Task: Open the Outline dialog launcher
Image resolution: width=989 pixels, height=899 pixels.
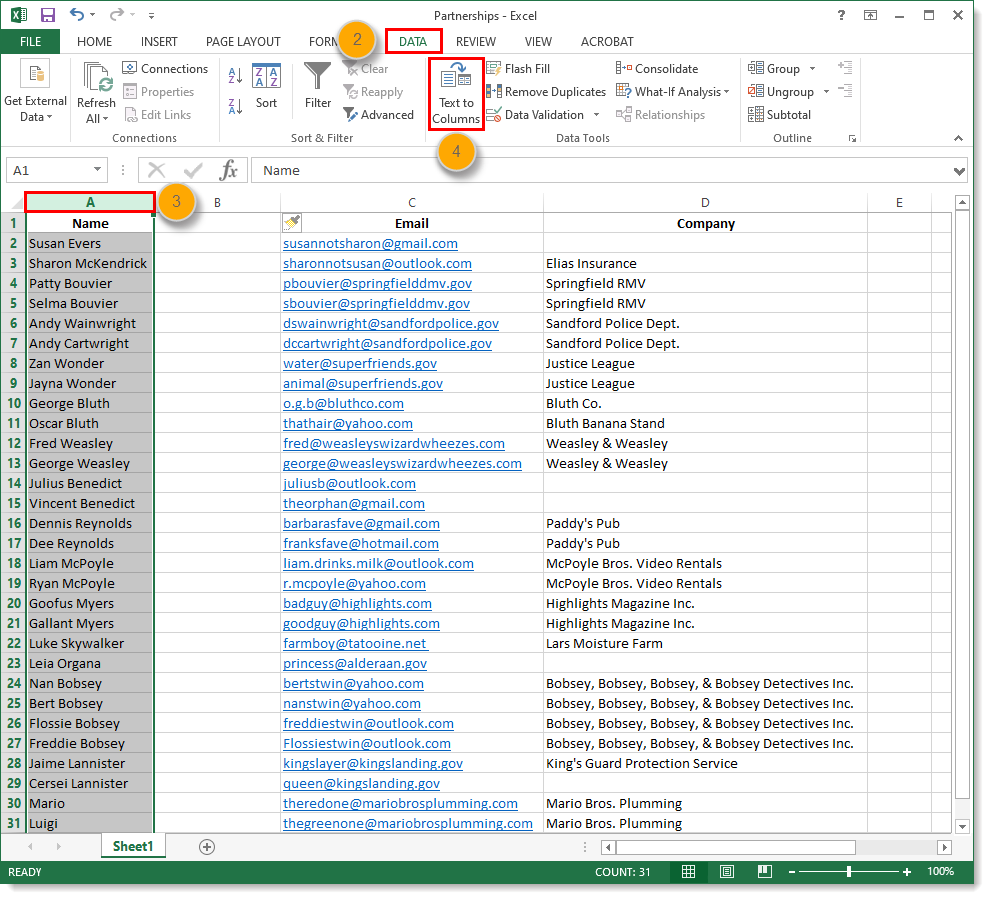Action: click(852, 138)
